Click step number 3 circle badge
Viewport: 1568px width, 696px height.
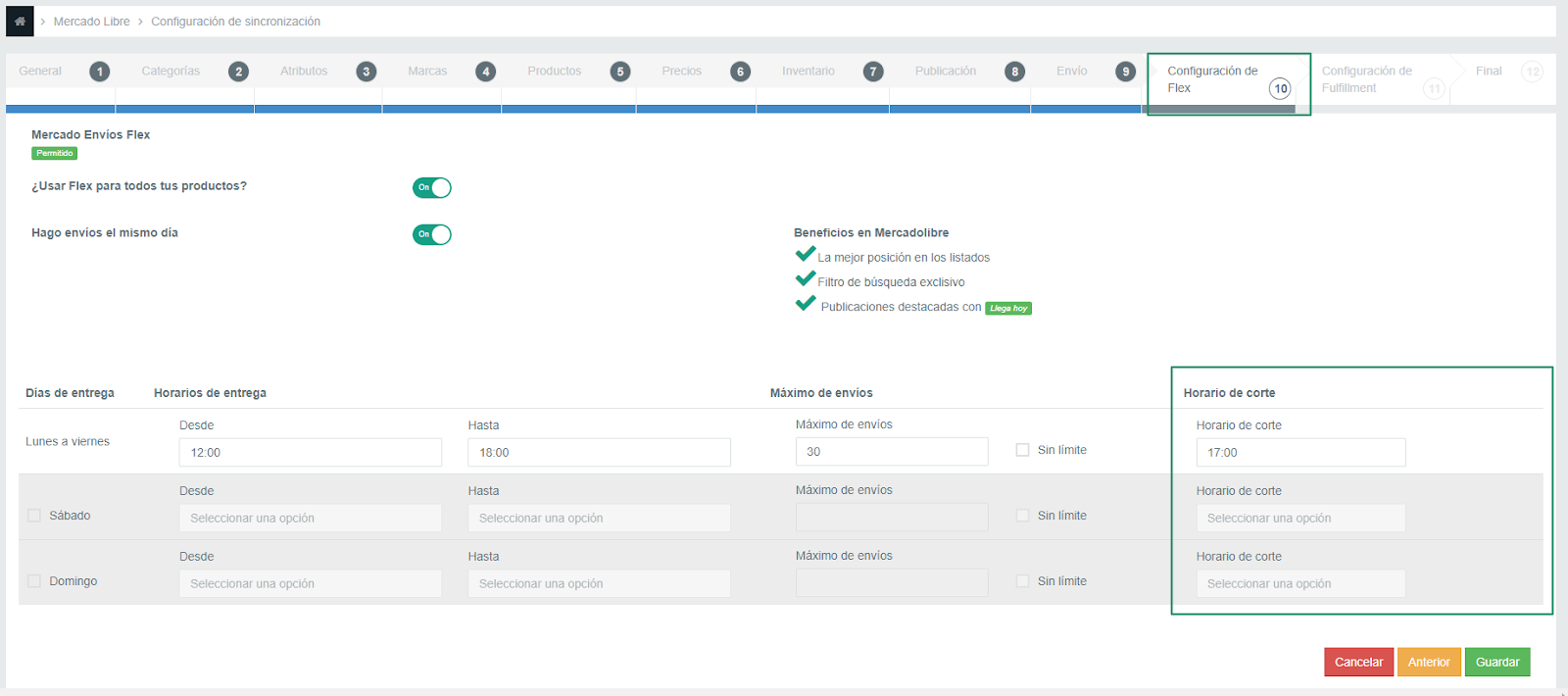coord(367,72)
